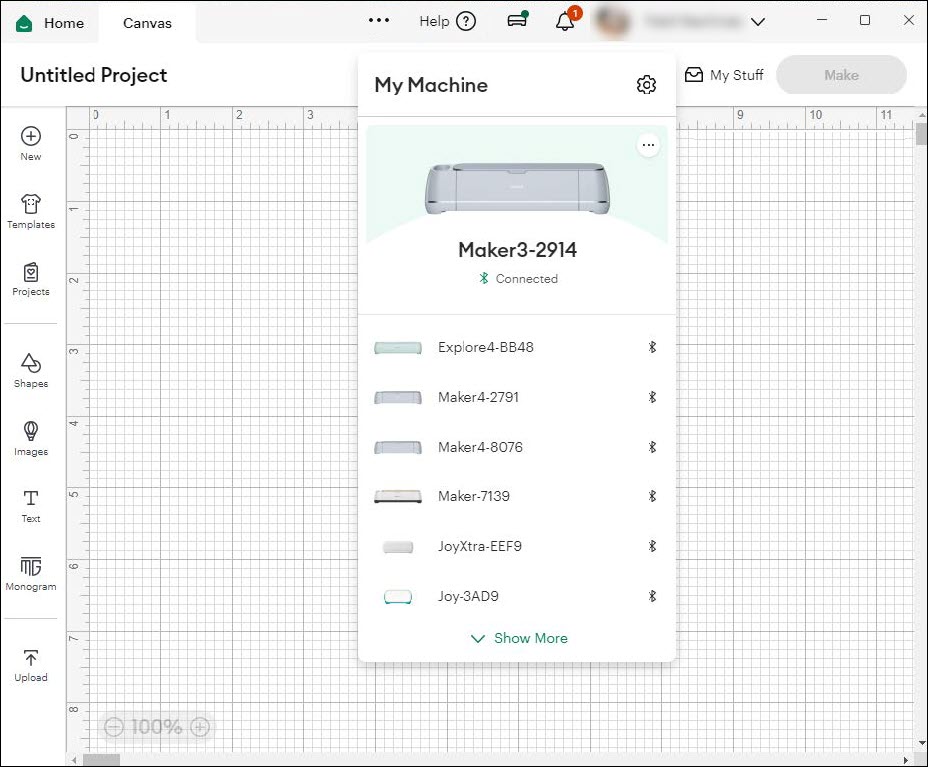The height and width of the screenshot is (767, 928).
Task: Click Bluetooth icon for Maker4-2791
Action: 652,397
